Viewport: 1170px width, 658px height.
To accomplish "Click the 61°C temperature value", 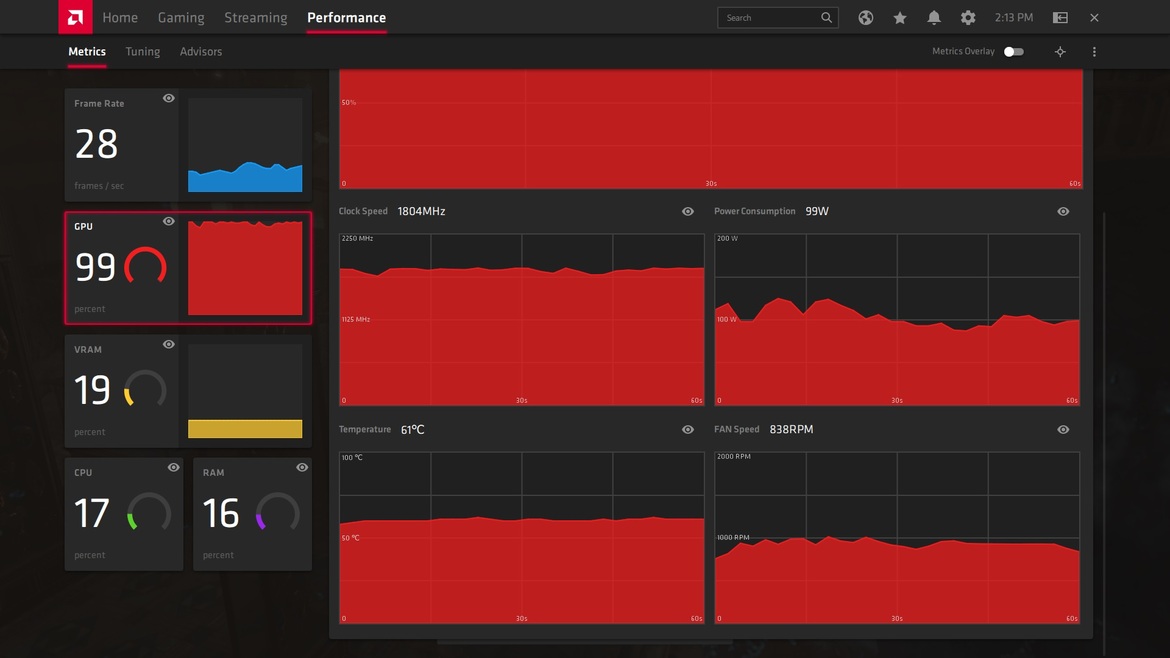I will click(413, 430).
